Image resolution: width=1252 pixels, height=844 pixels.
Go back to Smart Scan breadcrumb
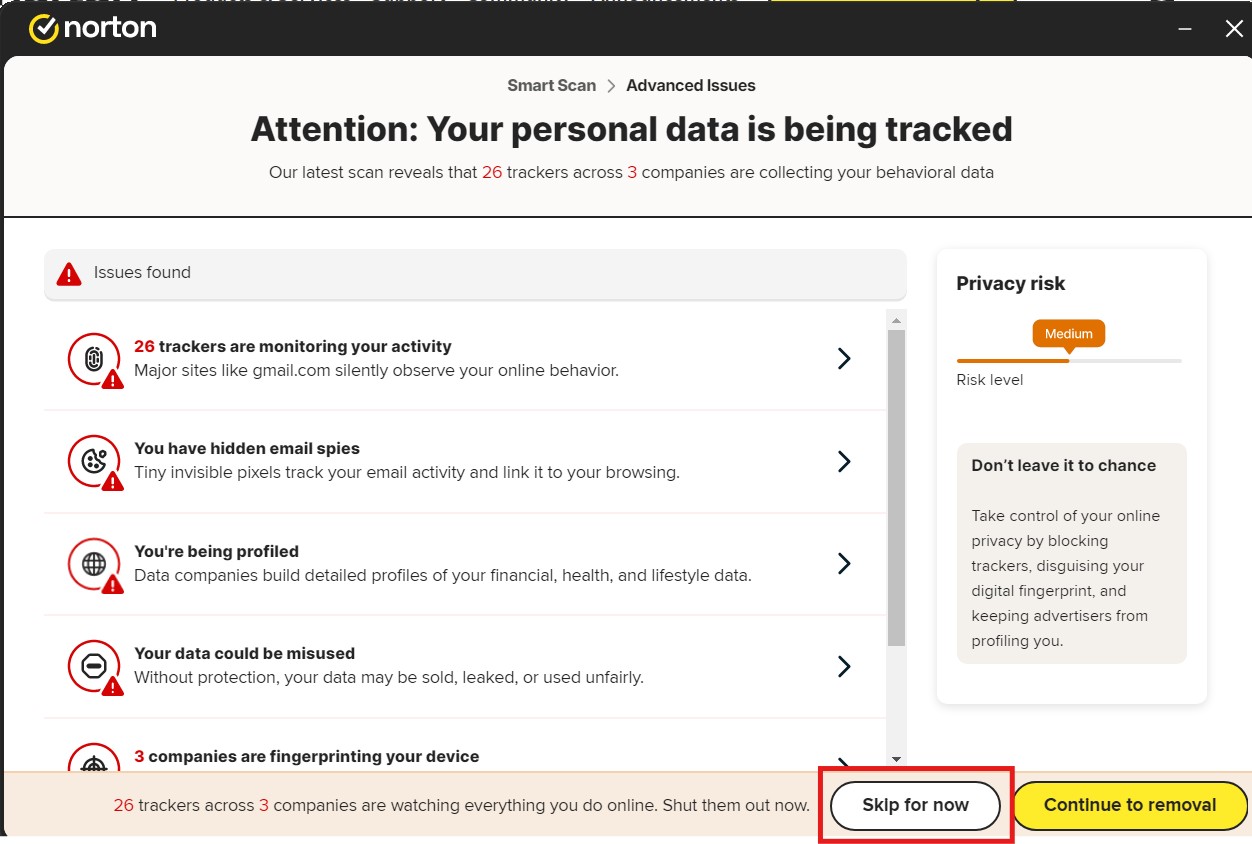coord(551,86)
